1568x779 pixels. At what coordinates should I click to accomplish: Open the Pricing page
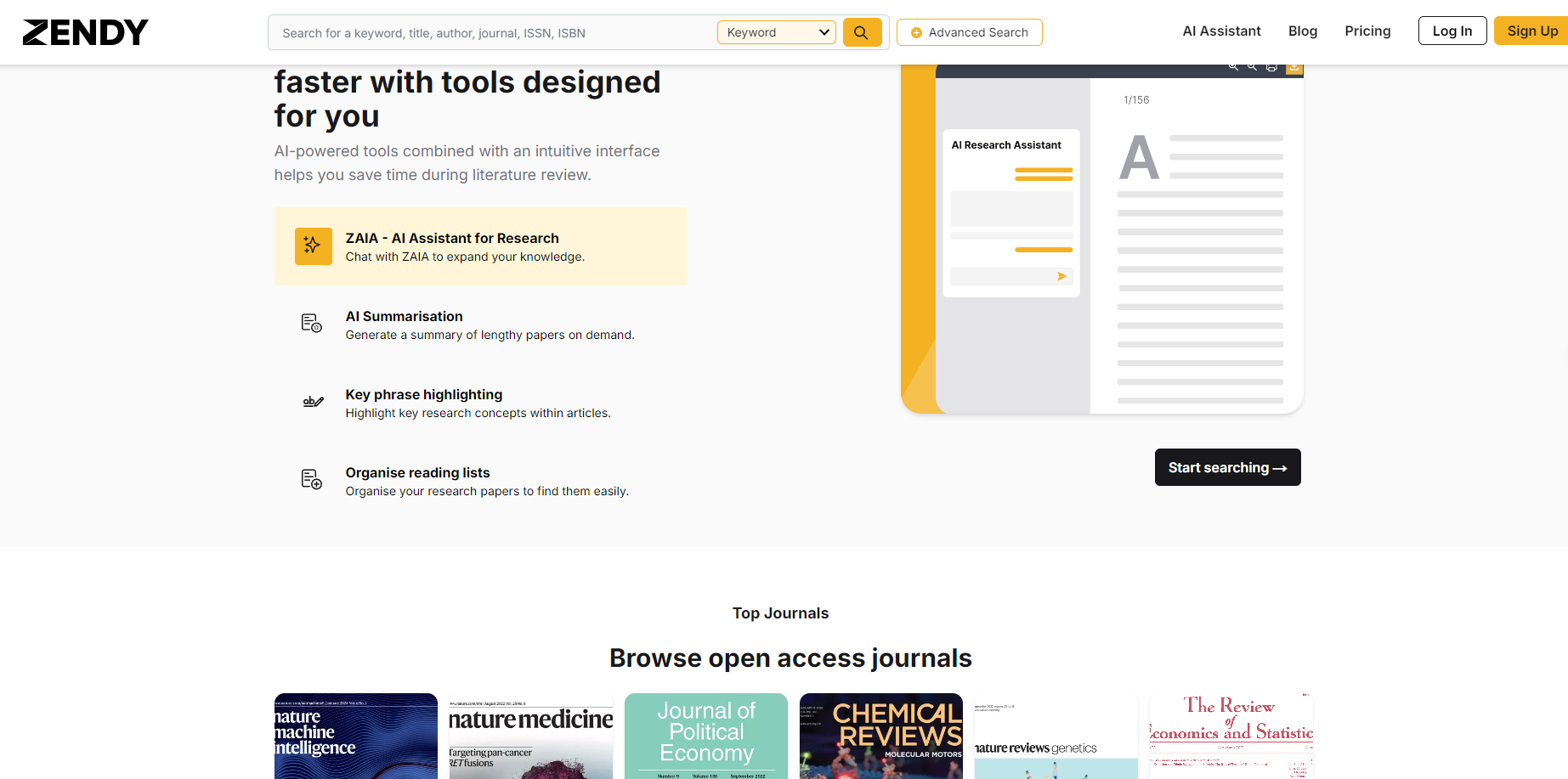pos(1367,31)
